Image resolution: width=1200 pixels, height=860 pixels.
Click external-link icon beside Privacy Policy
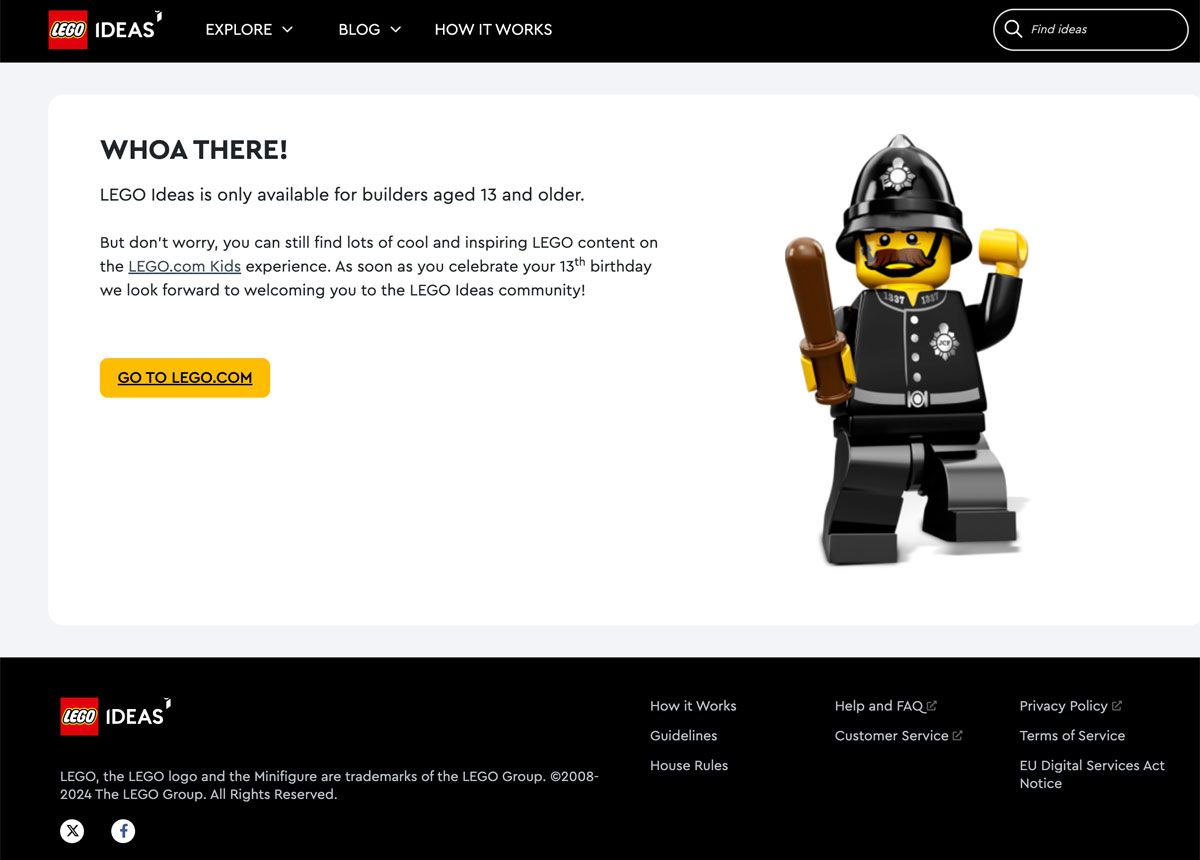click(1117, 706)
